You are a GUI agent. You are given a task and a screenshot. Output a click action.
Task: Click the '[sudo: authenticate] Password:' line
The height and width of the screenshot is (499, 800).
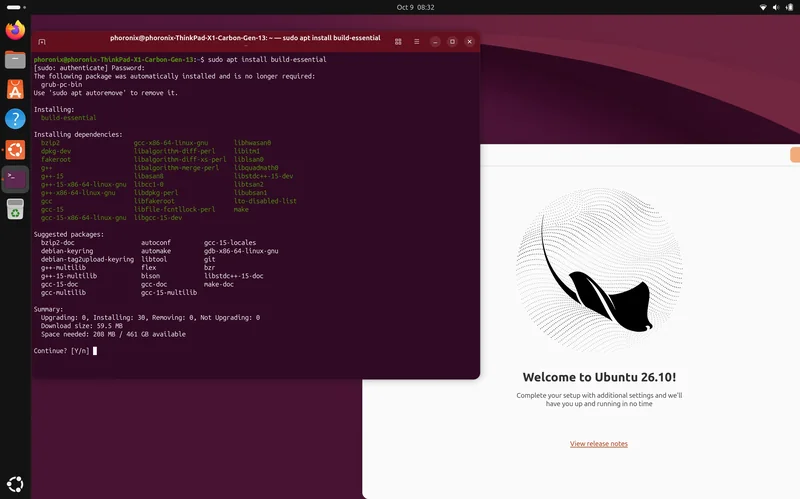pyautogui.click(x=89, y=68)
